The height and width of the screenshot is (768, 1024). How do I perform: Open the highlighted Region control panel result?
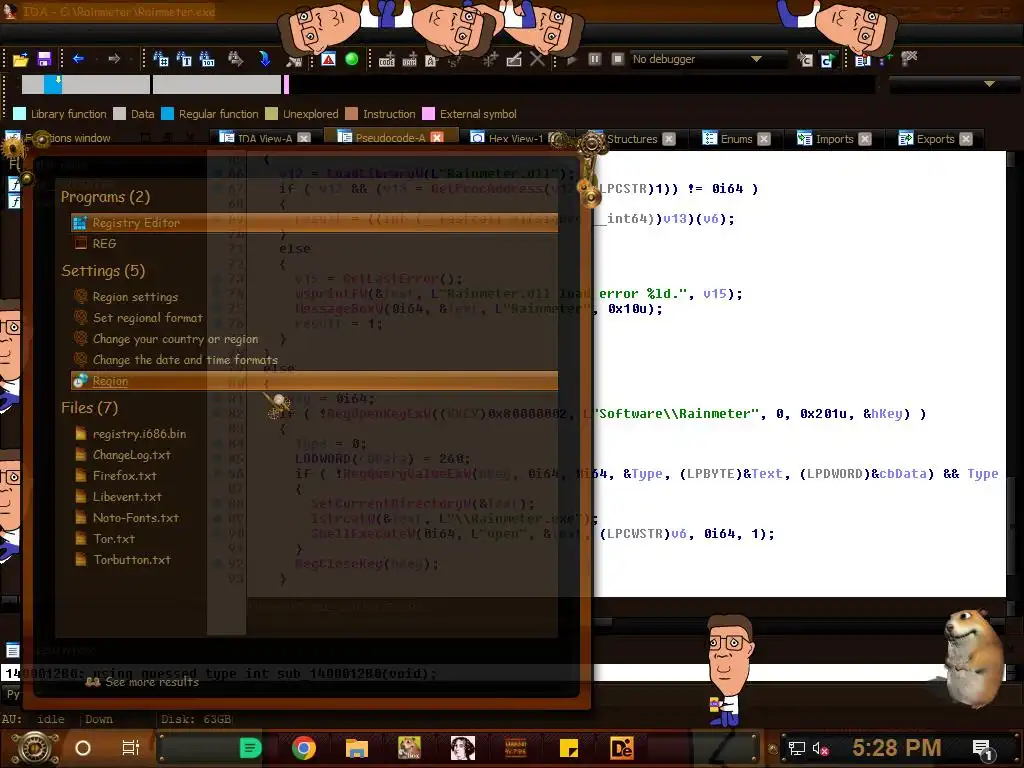[x=314, y=381]
